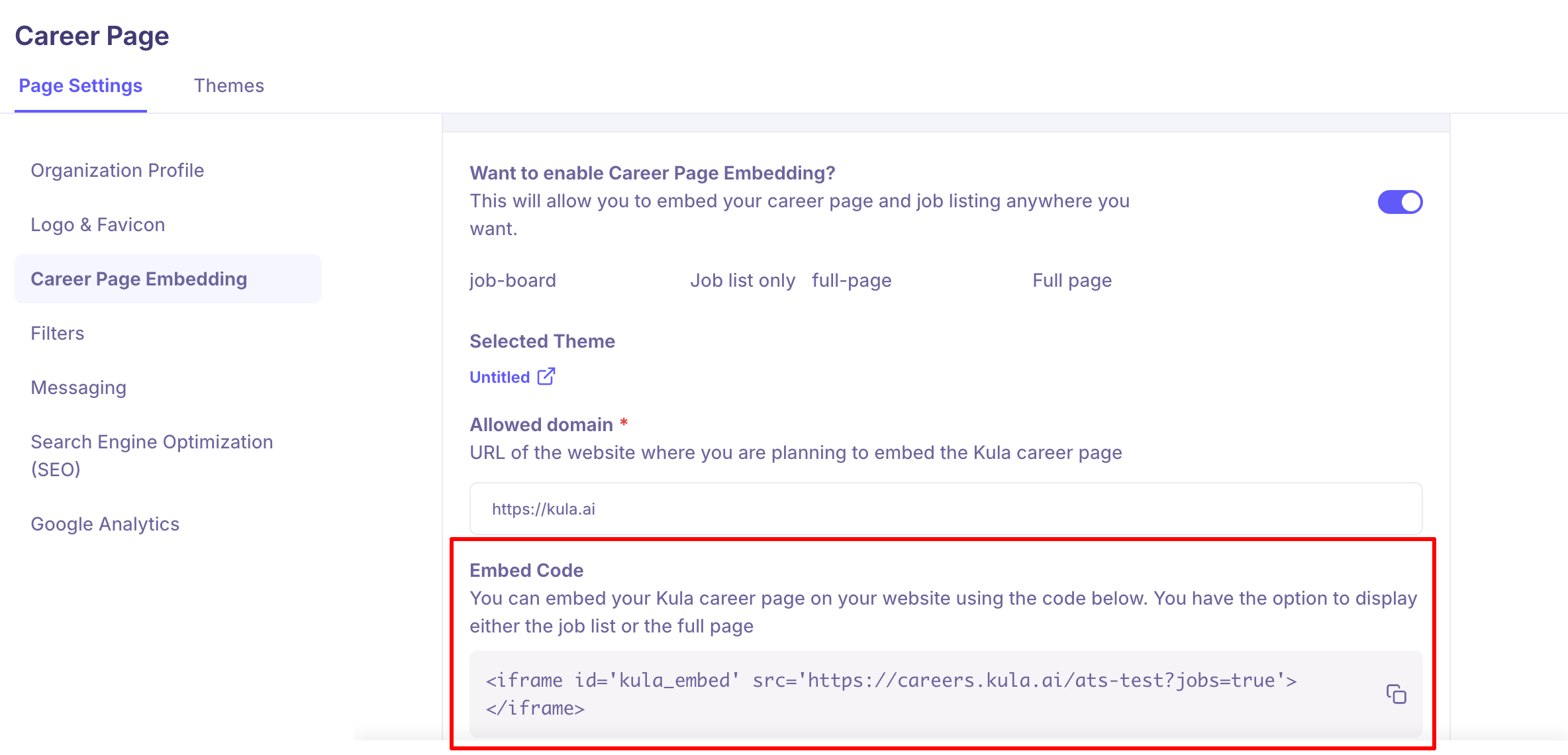The image size is (1568, 755).
Task: Click the Allowed domain URL input field
Action: coord(945,509)
